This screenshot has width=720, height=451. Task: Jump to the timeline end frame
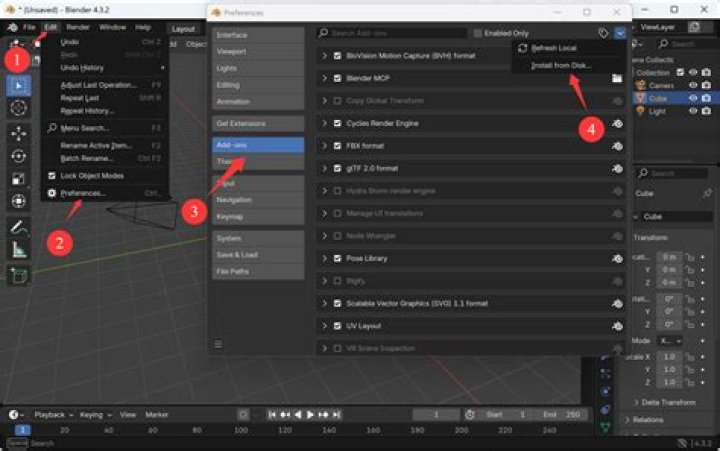(x=337, y=415)
